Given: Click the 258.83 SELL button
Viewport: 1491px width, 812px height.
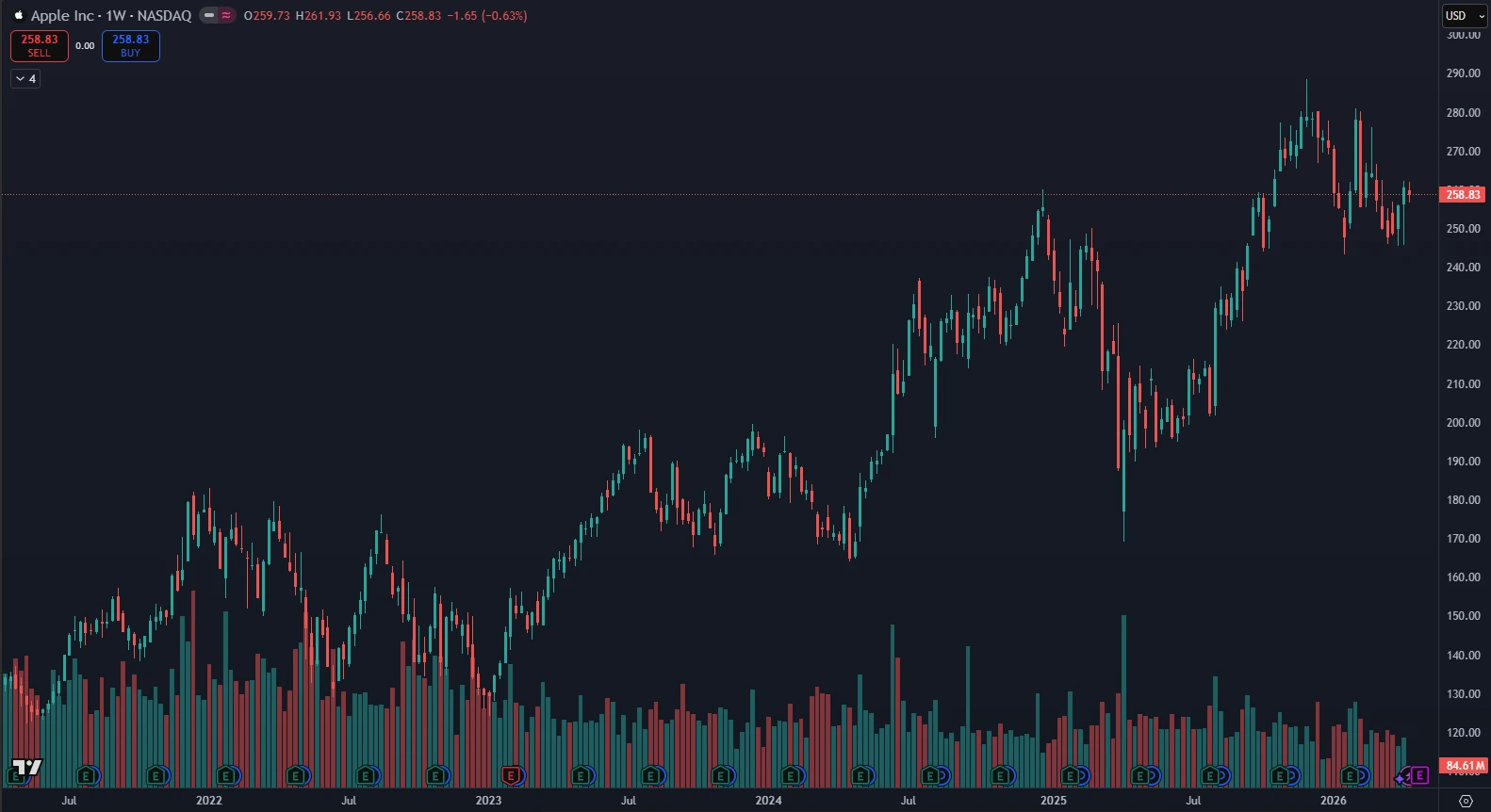Looking at the screenshot, I should [40, 46].
